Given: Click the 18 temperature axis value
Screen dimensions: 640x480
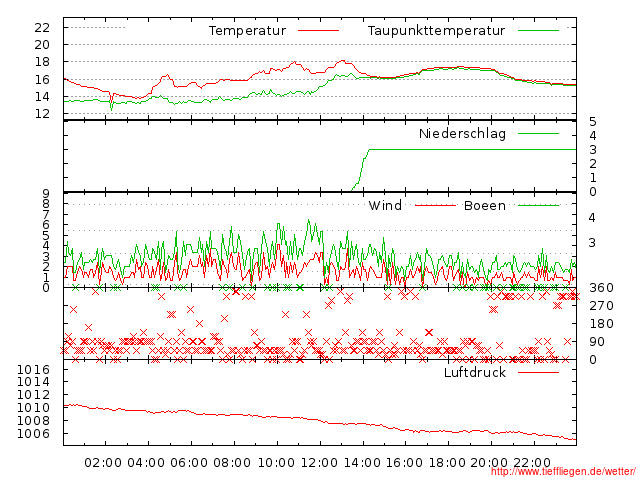Looking at the screenshot, I should pyautogui.click(x=42, y=62).
